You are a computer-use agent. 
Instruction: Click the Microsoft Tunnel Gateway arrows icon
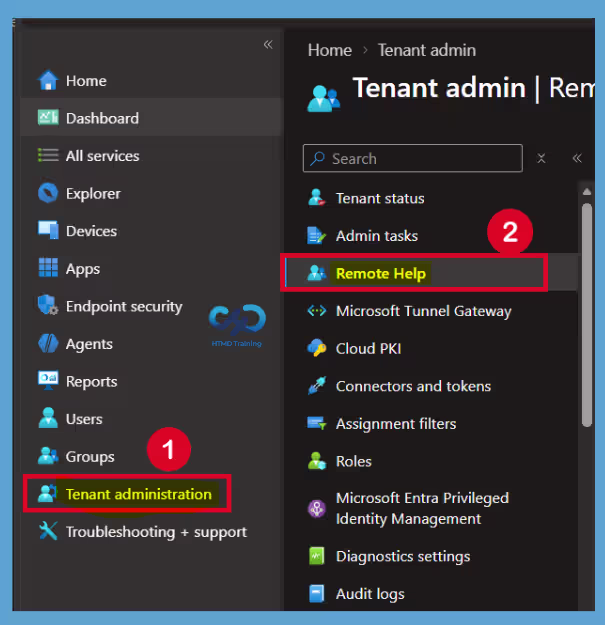click(x=317, y=310)
